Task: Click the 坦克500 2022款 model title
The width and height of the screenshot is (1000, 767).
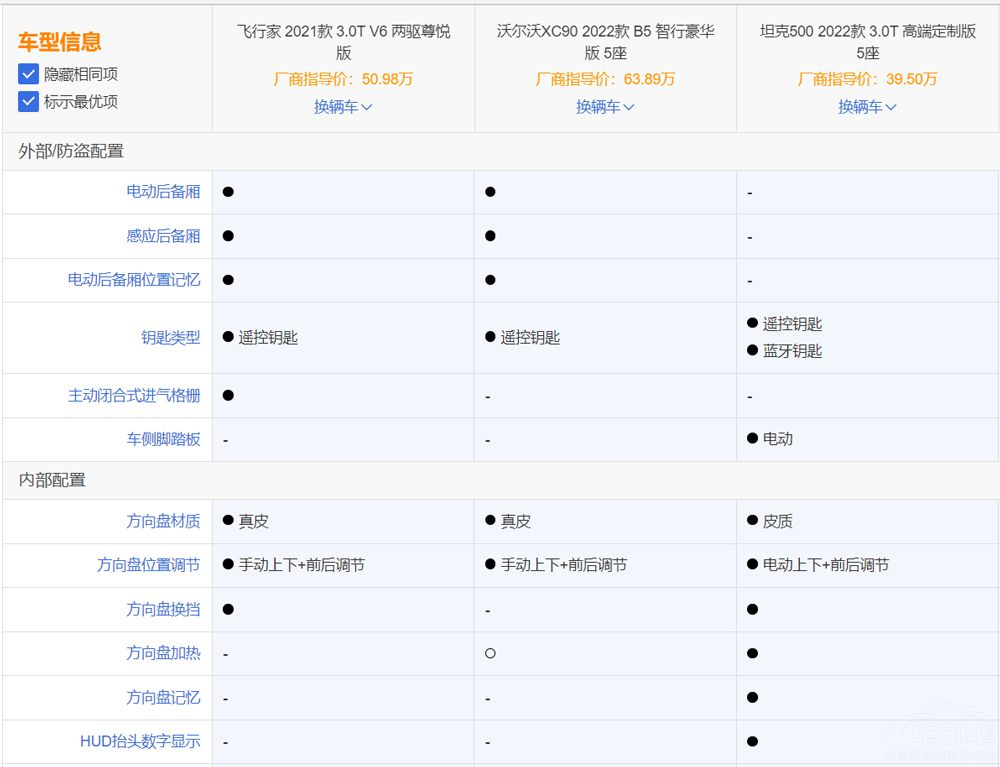Action: pyautogui.click(x=867, y=42)
